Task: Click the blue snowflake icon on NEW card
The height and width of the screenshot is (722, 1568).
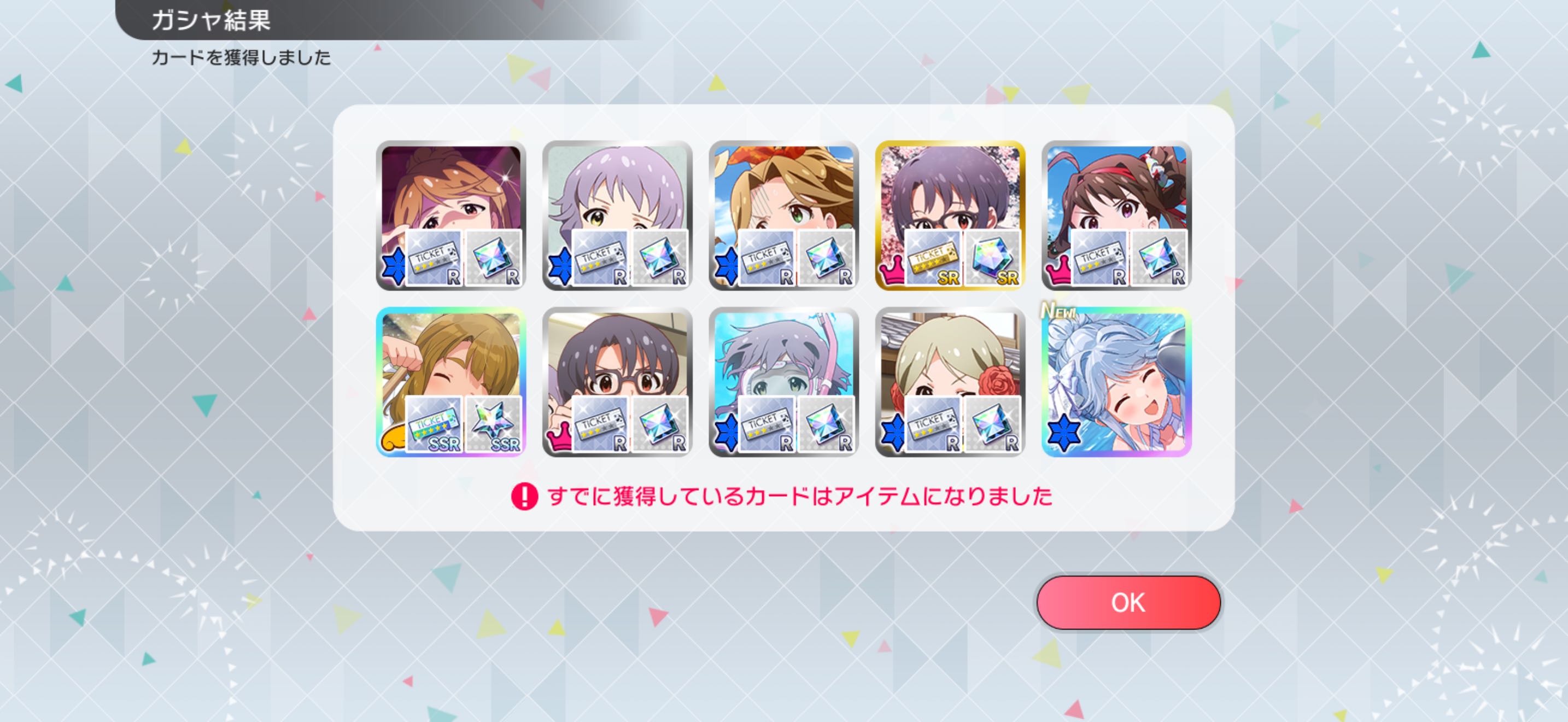Action: click(1063, 433)
